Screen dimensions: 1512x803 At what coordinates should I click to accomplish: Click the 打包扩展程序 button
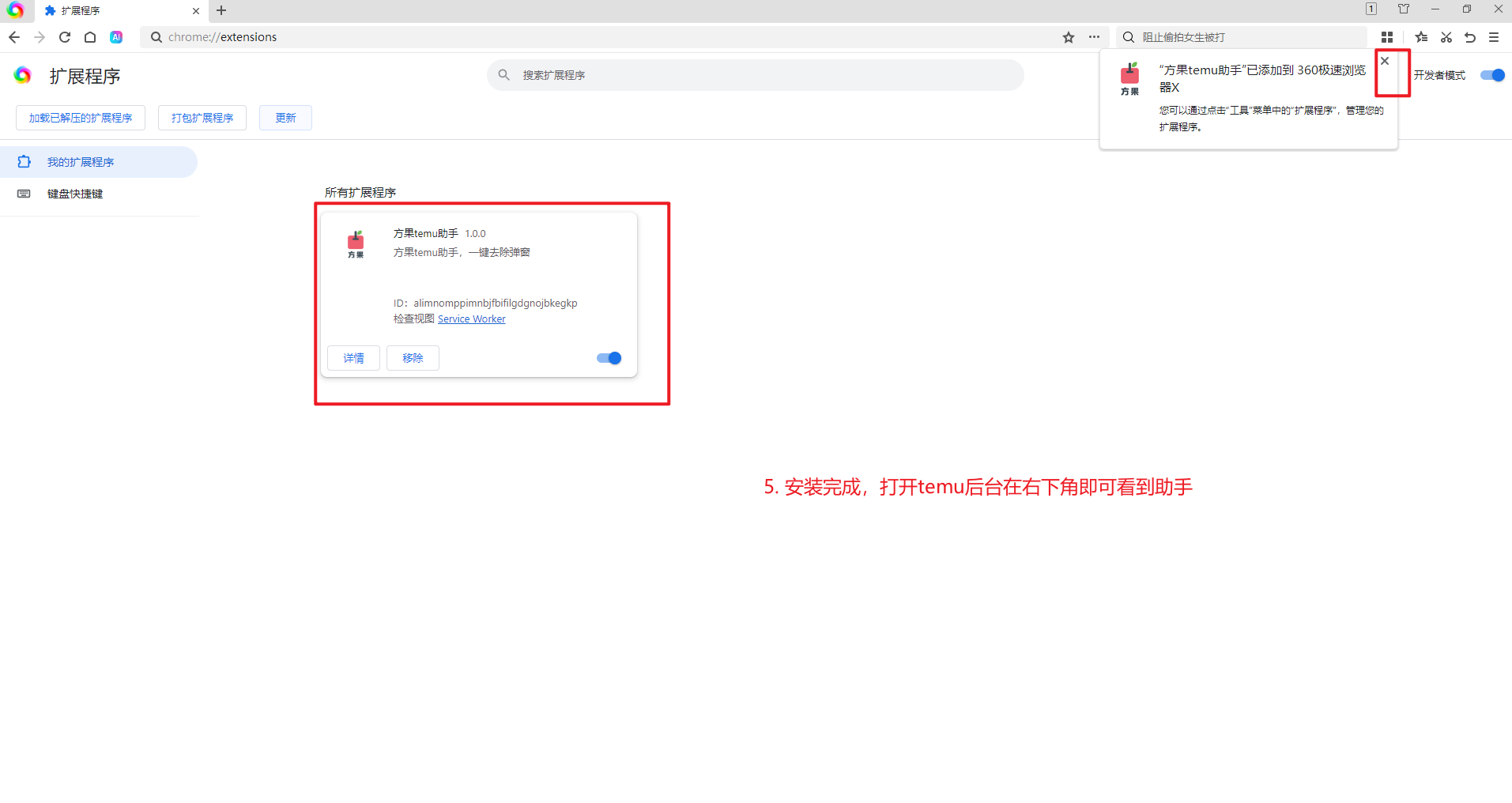pyautogui.click(x=202, y=118)
